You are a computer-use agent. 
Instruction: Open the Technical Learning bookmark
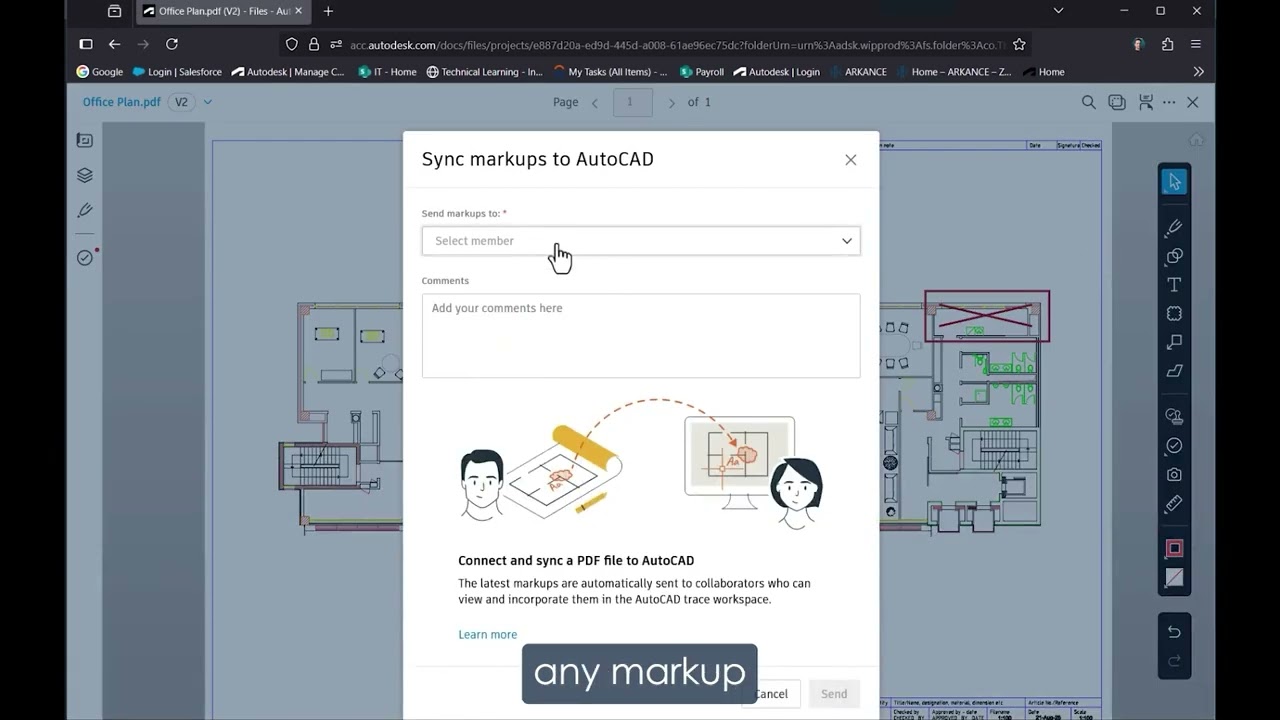click(484, 72)
